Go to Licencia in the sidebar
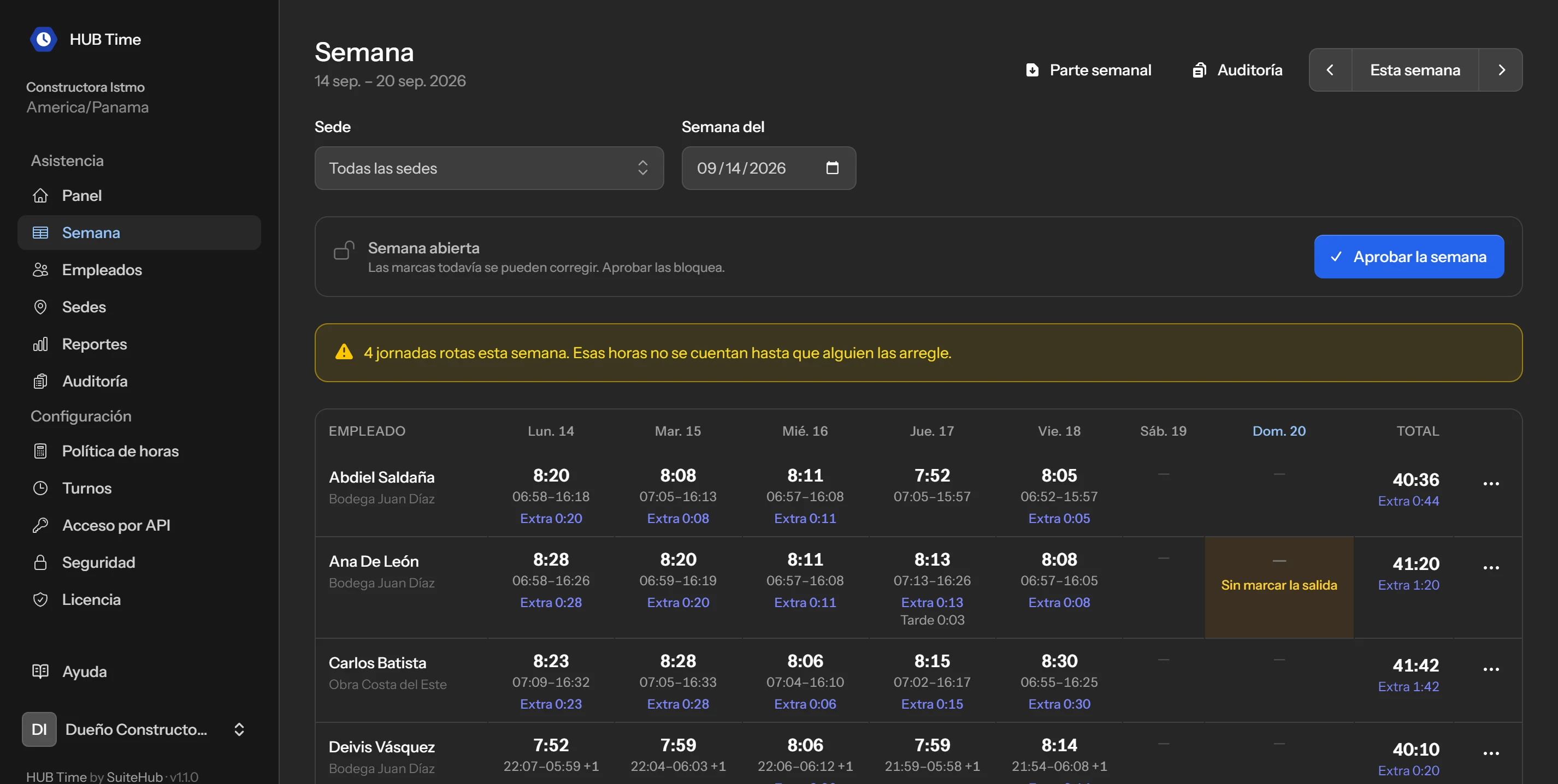 coord(139,599)
